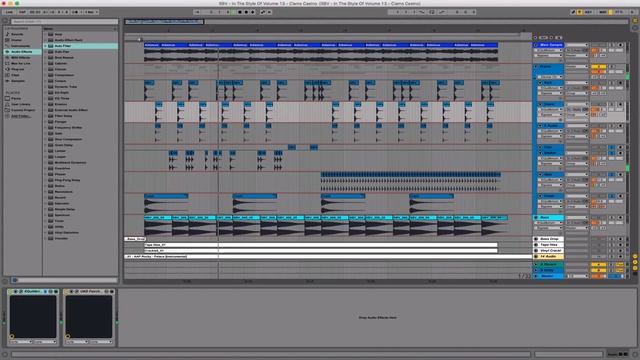Select Reverb in device list
Viewport: 640px width, 360px height.
pyautogui.click(x=81, y=198)
